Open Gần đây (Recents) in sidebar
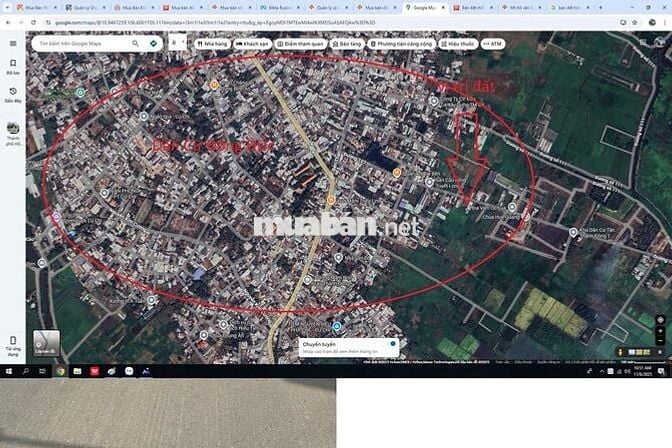The height and width of the screenshot is (448, 672). tap(12, 92)
